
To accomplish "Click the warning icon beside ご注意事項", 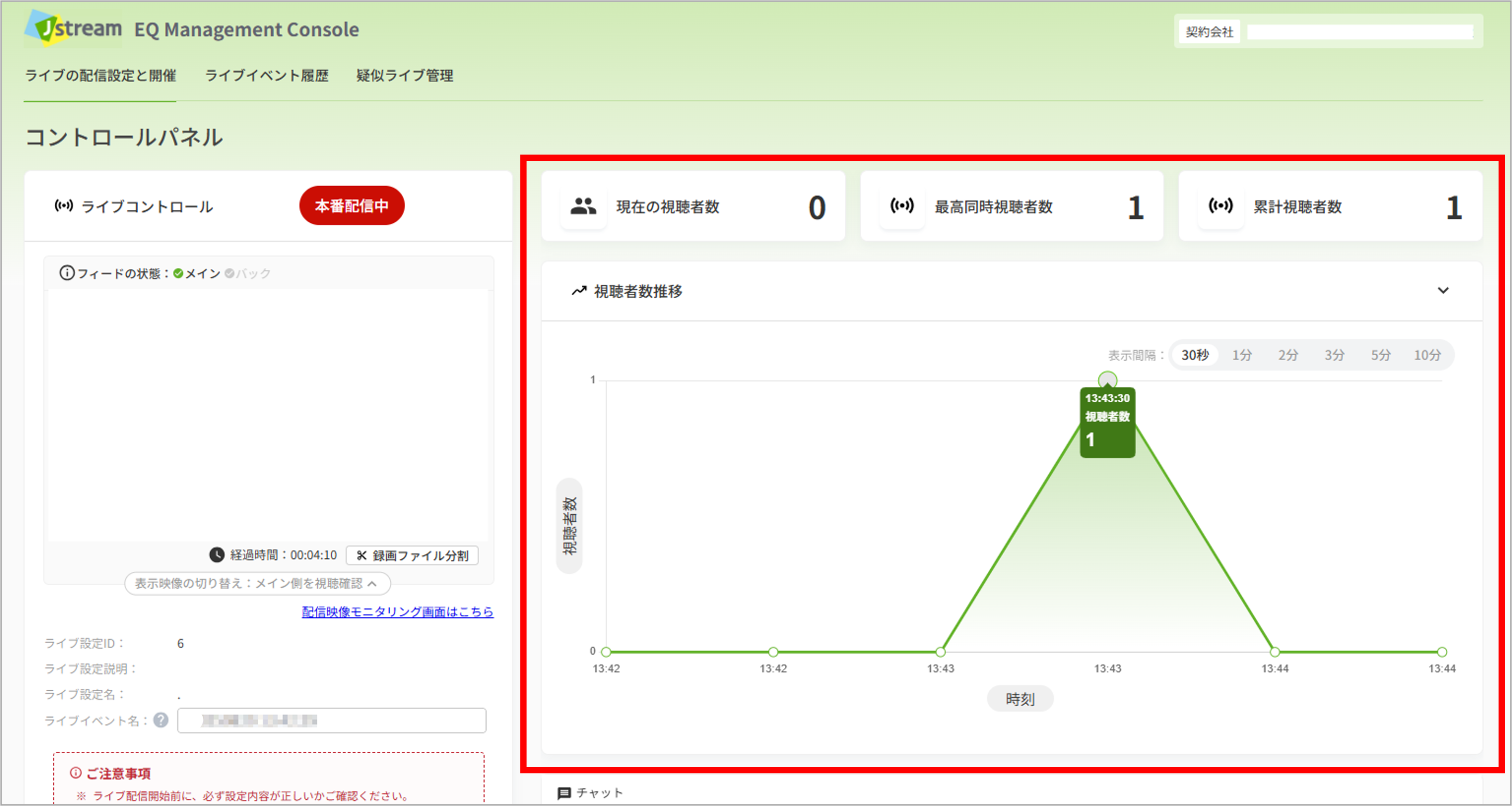I will [75, 772].
